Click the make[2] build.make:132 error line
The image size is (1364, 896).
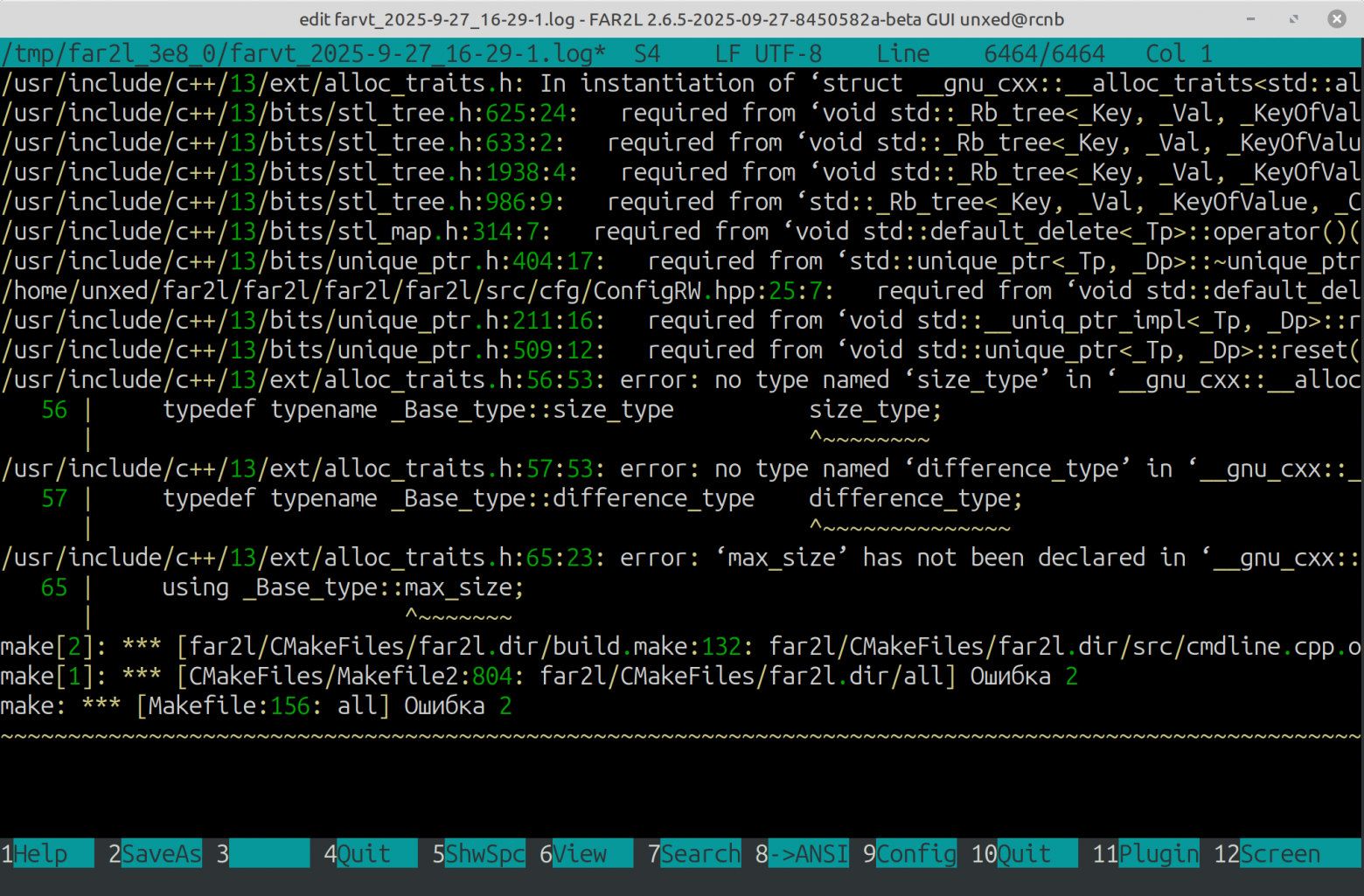point(681,647)
